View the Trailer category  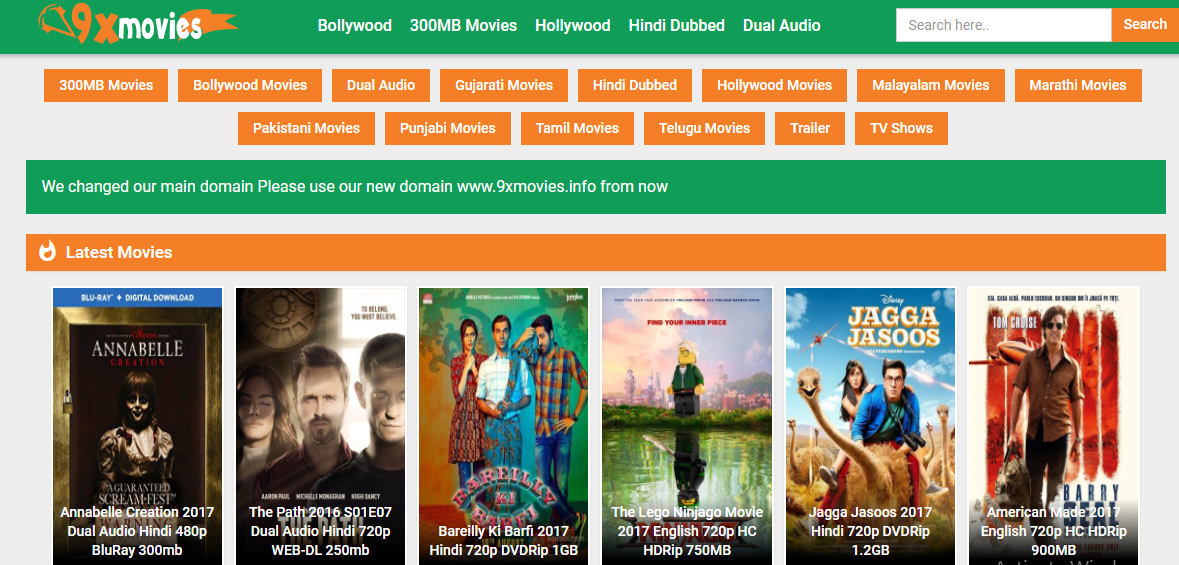tap(810, 128)
